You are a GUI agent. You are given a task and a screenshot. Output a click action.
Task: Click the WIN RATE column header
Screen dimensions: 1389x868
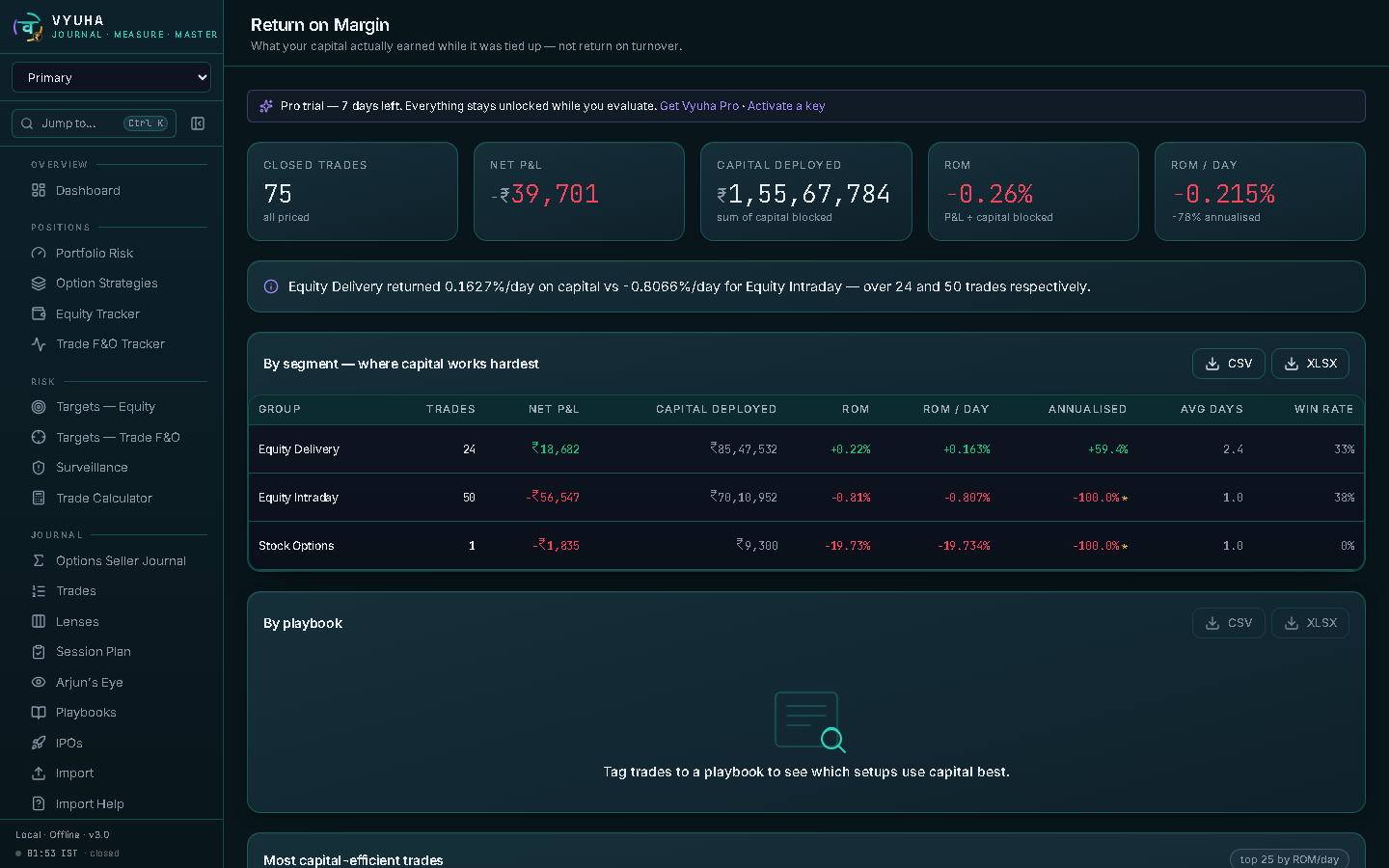[x=1324, y=409]
